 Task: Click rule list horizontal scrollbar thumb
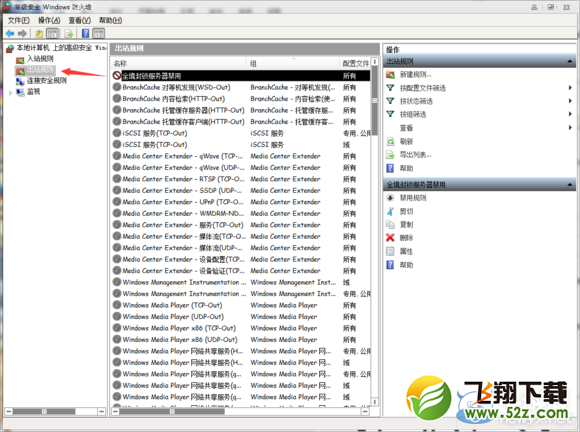click(x=172, y=411)
